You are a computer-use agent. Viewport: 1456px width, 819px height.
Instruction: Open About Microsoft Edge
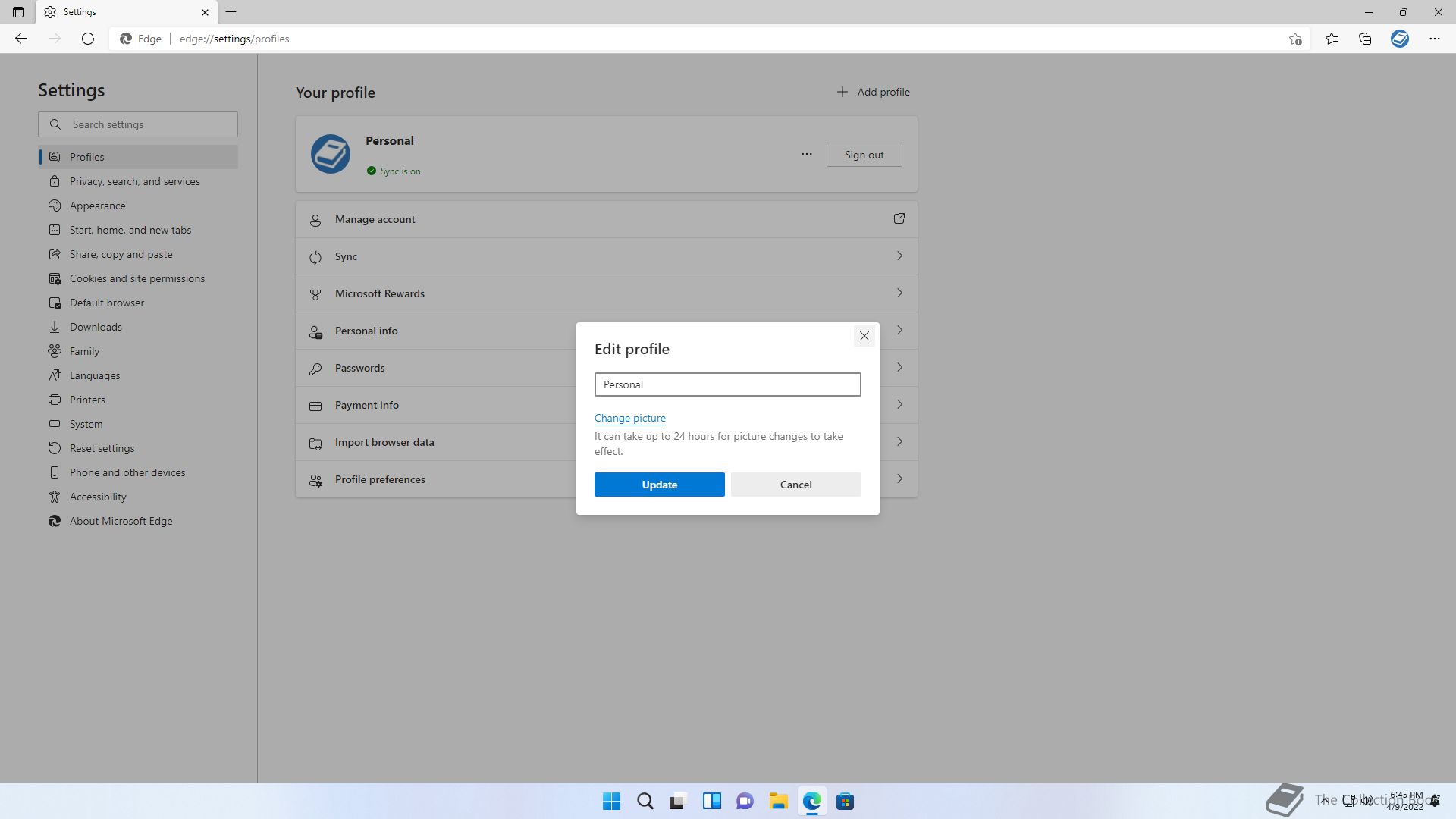pyautogui.click(x=138, y=521)
